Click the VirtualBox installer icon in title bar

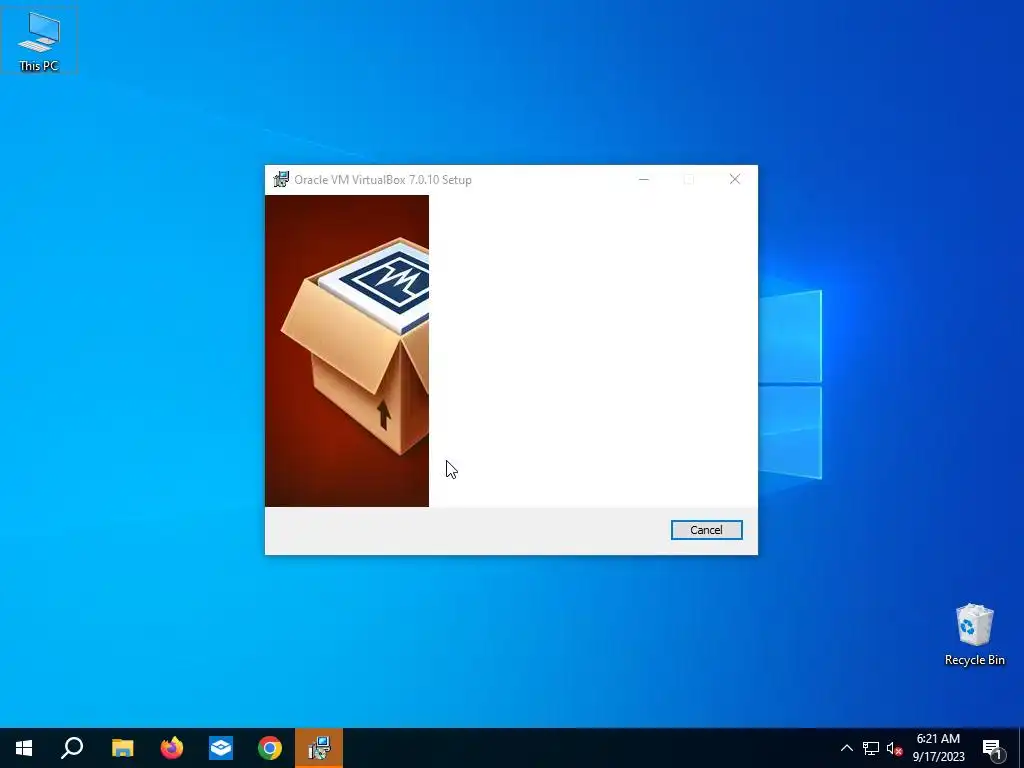click(281, 179)
